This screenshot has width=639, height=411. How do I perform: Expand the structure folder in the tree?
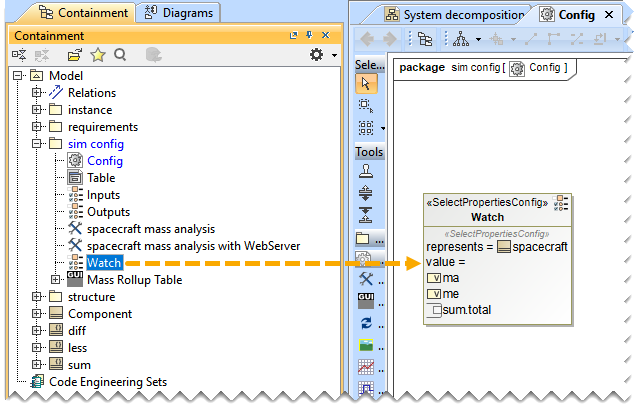[37, 297]
